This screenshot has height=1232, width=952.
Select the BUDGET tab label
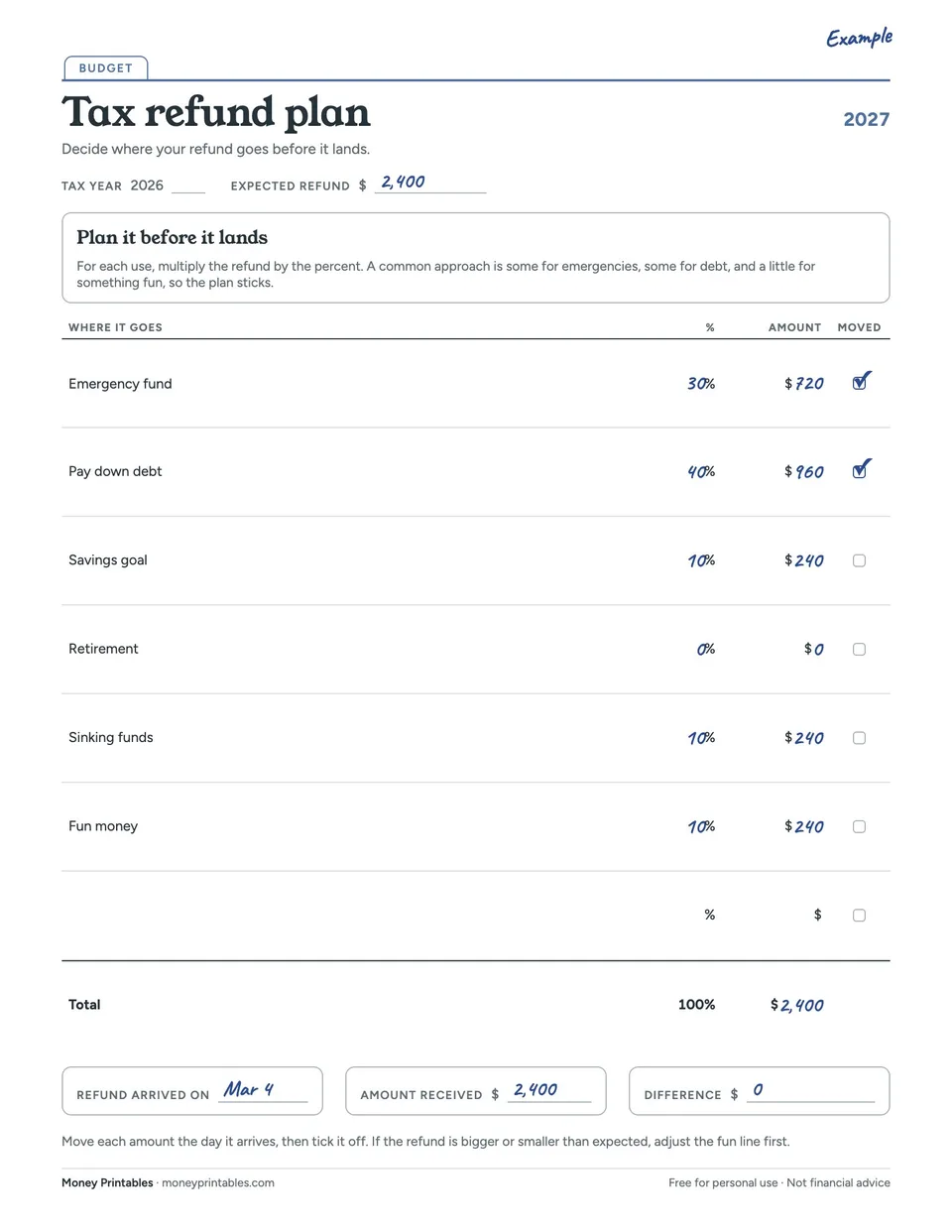106,68
